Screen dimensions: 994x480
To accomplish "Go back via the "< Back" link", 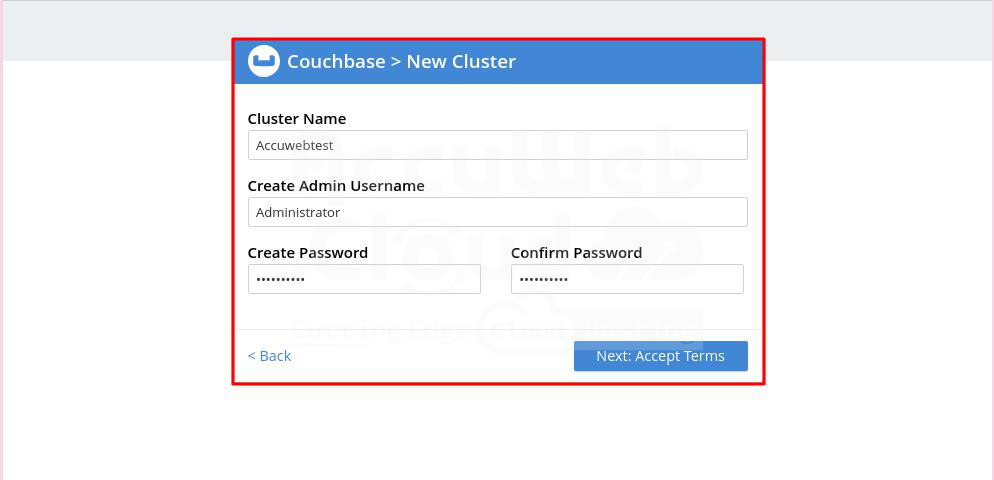I will coord(269,356).
